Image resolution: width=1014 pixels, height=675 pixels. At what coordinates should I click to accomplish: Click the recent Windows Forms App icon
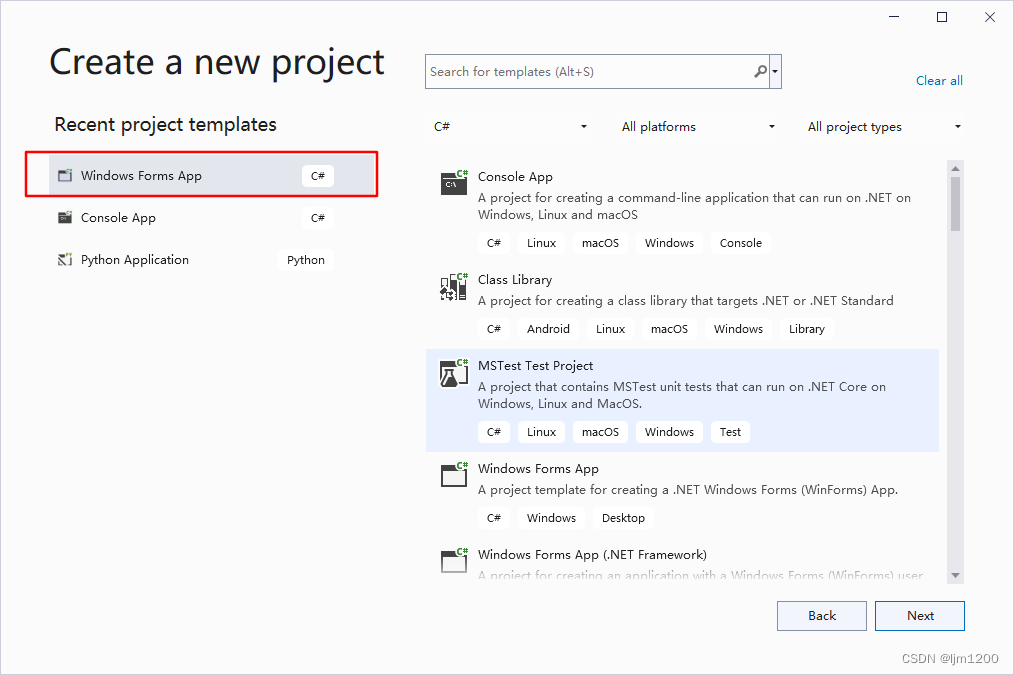(65, 175)
